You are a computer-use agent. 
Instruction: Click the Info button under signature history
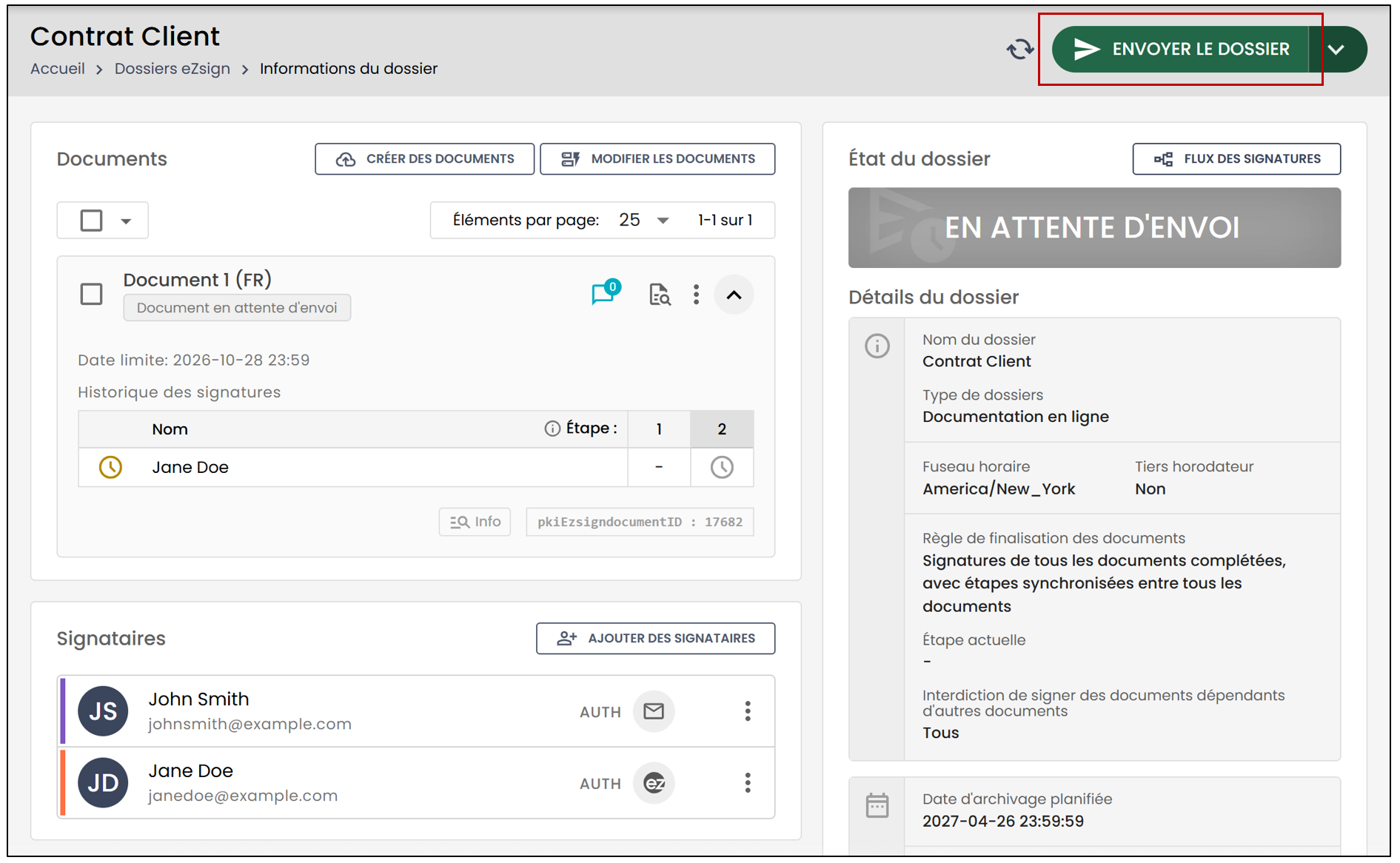475,522
